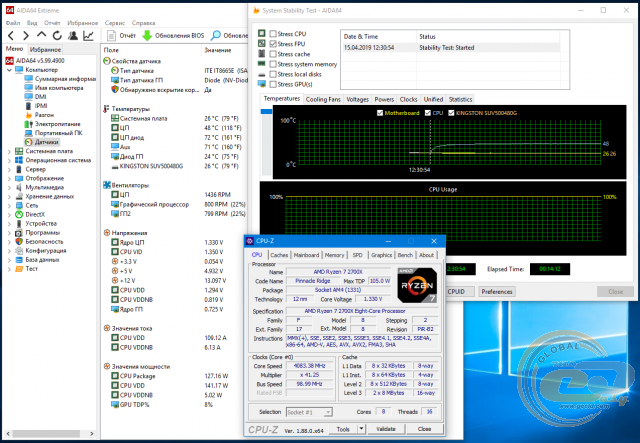
Task: Click the Back arrow in AIDA64 toolbar
Action: 11,36
